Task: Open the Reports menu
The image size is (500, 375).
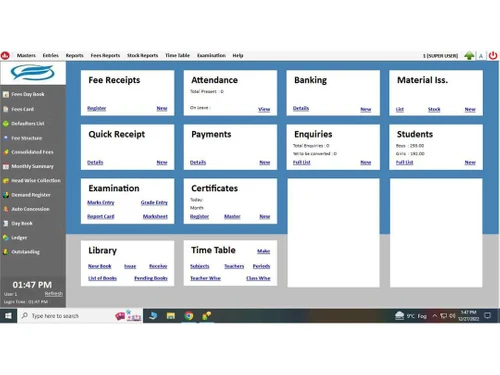Action: point(74,56)
